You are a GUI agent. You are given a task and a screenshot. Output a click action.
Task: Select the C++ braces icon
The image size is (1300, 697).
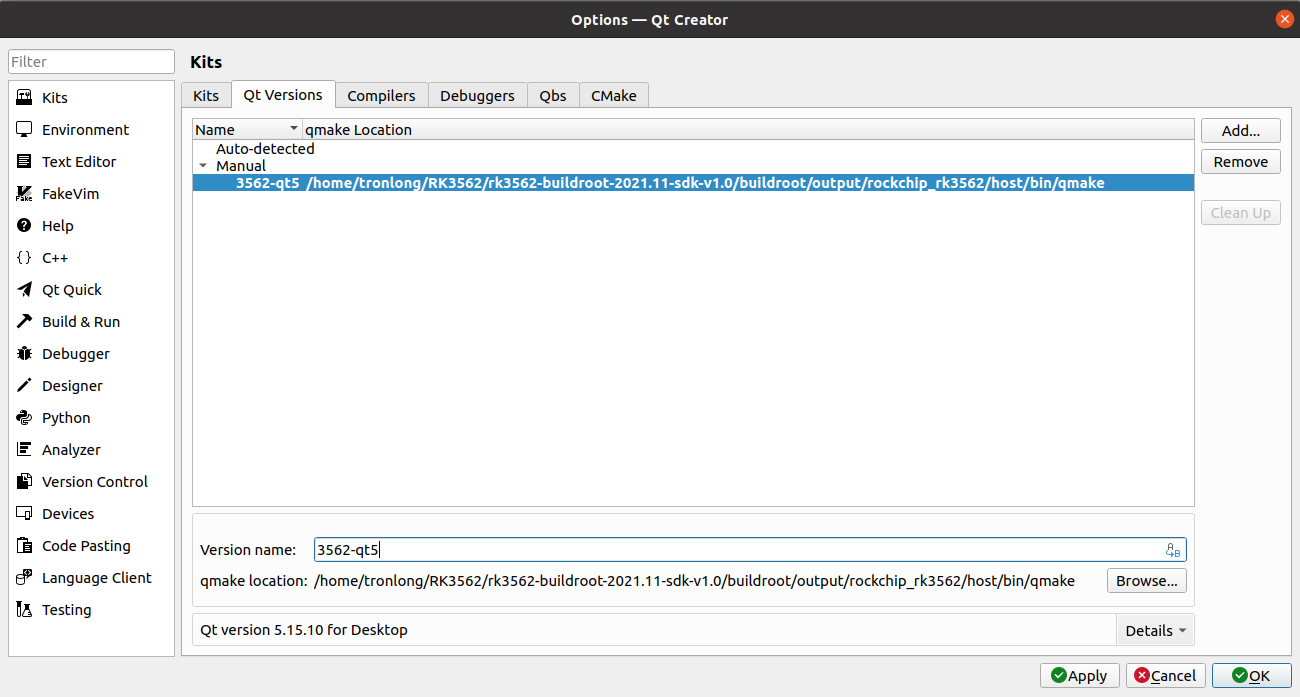(x=25, y=258)
